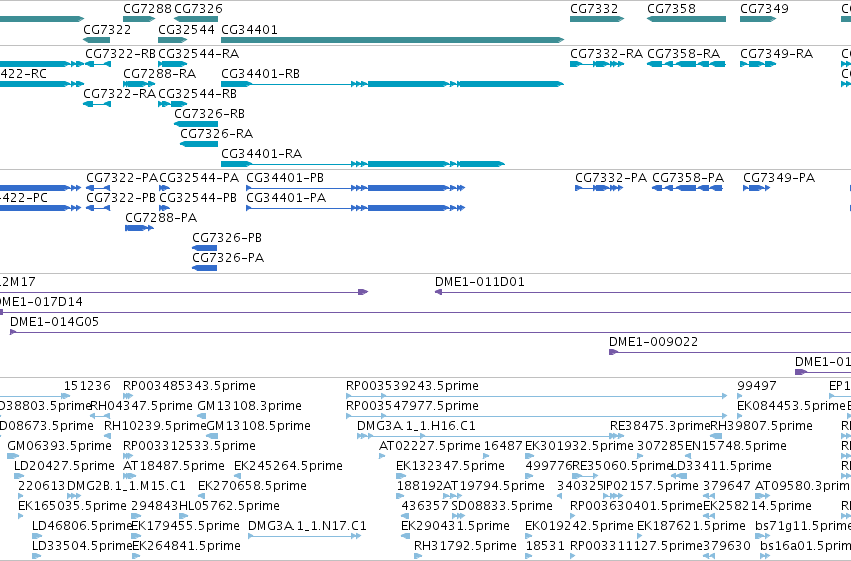Select EST RE38475.3prime
851x561 pixels.
[x=617, y=436]
